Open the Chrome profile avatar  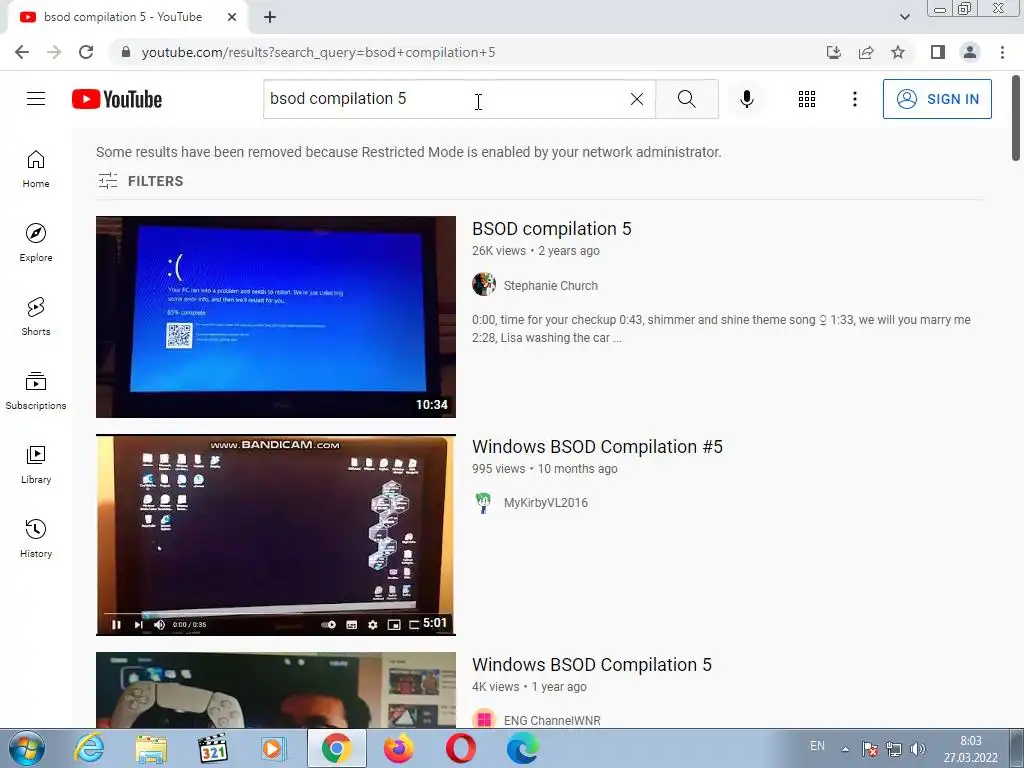point(970,52)
